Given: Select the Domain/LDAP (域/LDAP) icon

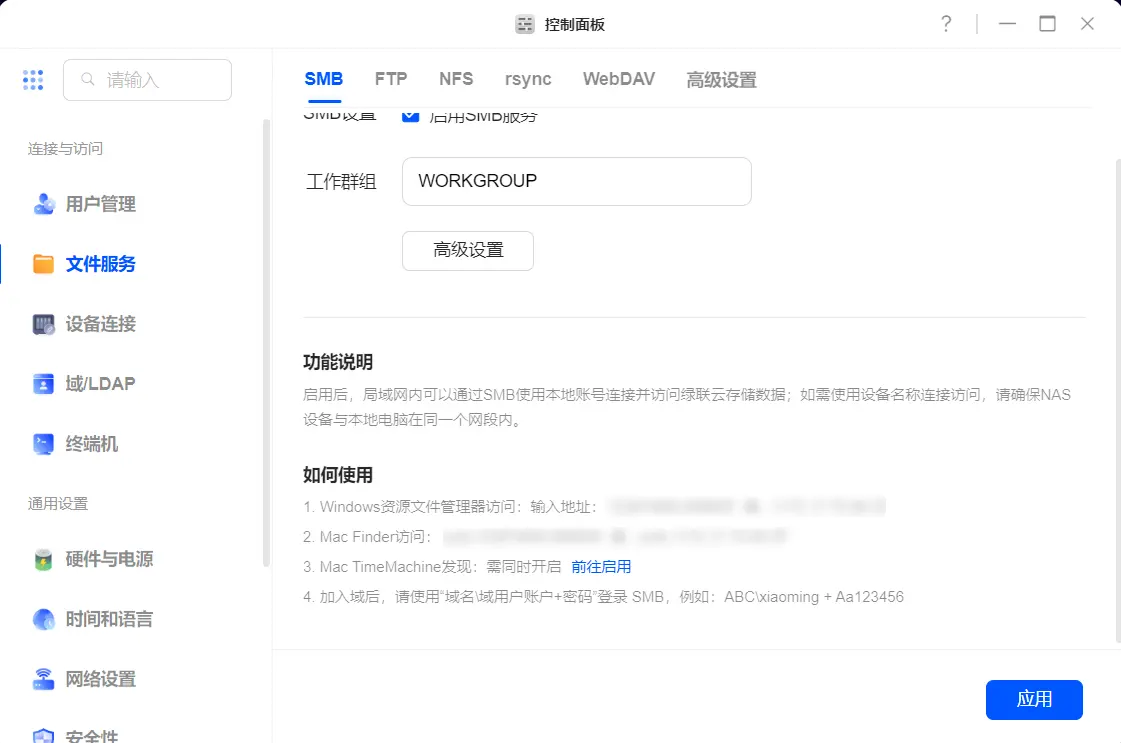Looking at the screenshot, I should coord(44,384).
